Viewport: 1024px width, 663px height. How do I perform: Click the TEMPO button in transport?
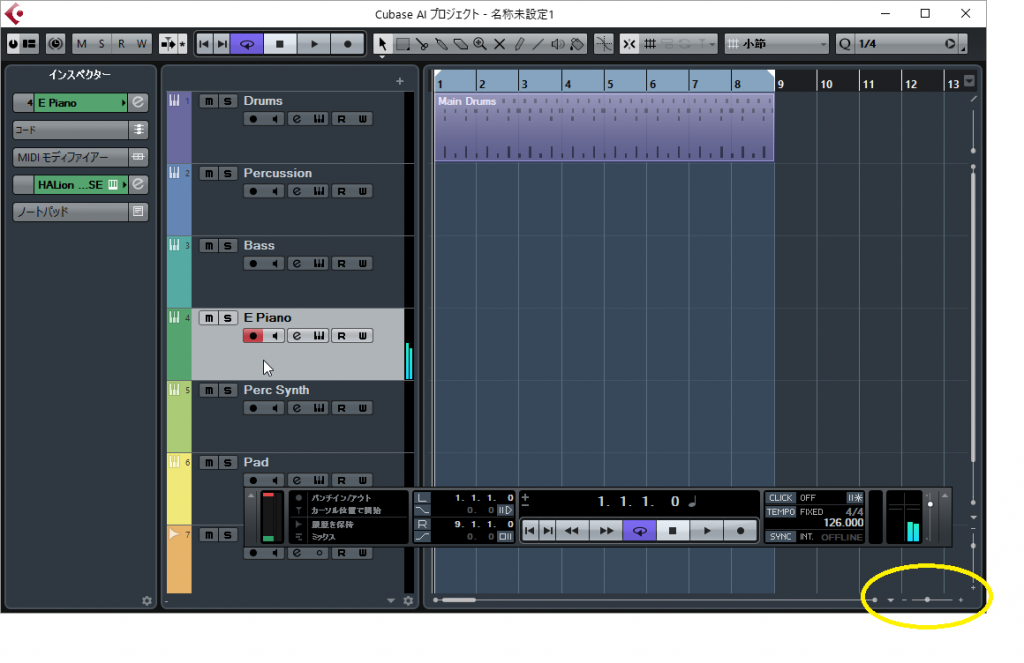pyautogui.click(x=780, y=512)
